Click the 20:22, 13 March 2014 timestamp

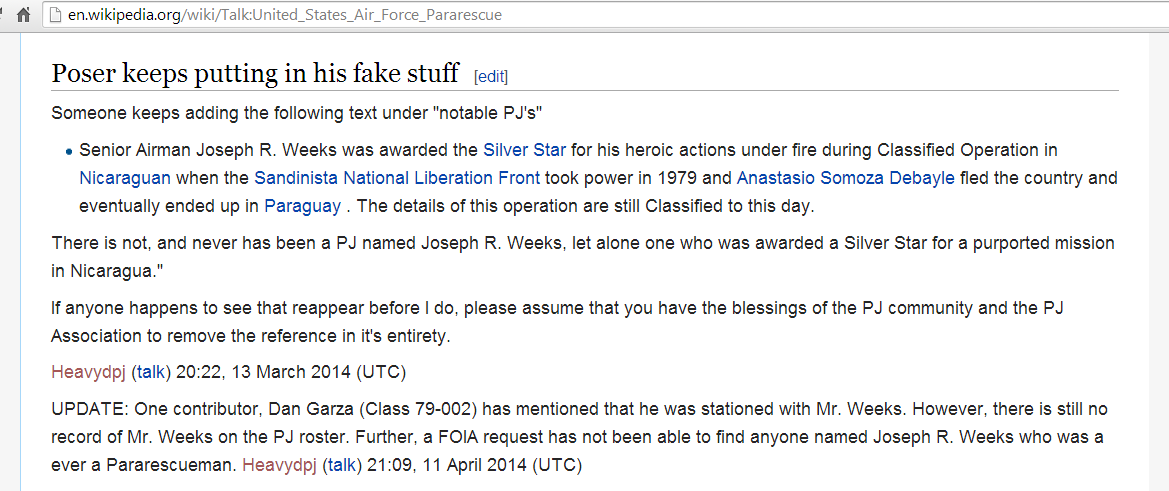[x=291, y=373]
